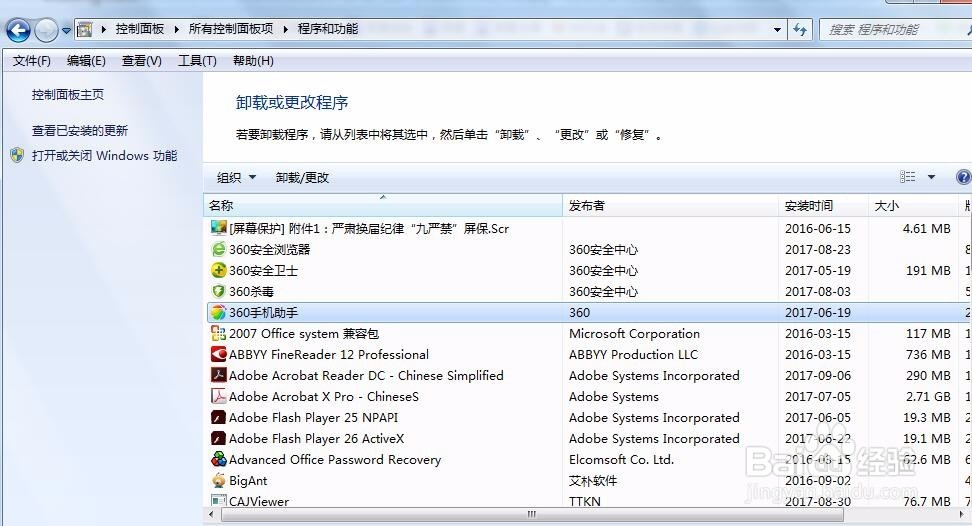Open the 工具(T) menu
This screenshot has height=526, width=972.
[x=197, y=61]
